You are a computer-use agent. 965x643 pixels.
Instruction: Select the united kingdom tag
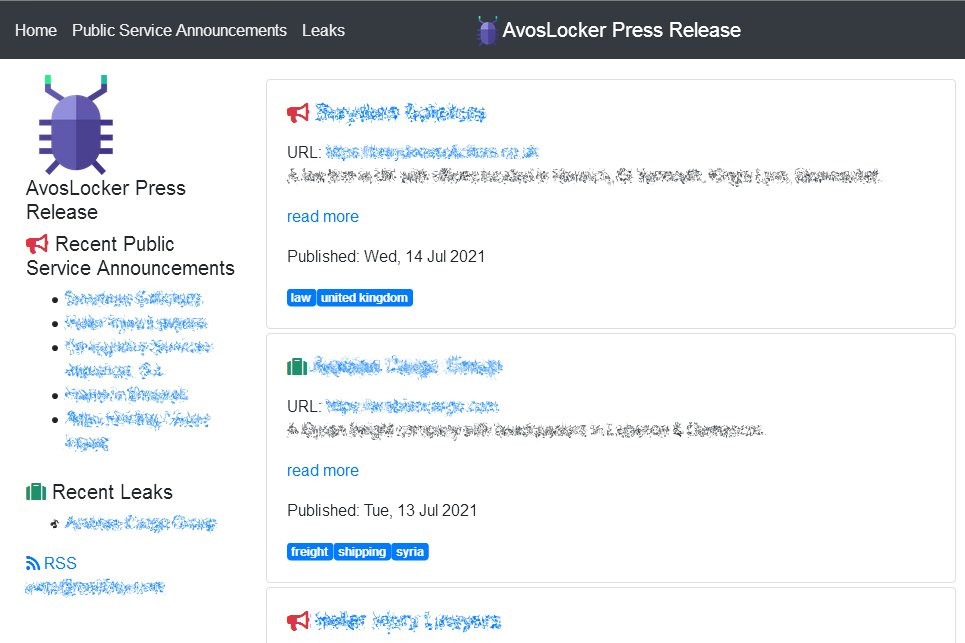(364, 298)
